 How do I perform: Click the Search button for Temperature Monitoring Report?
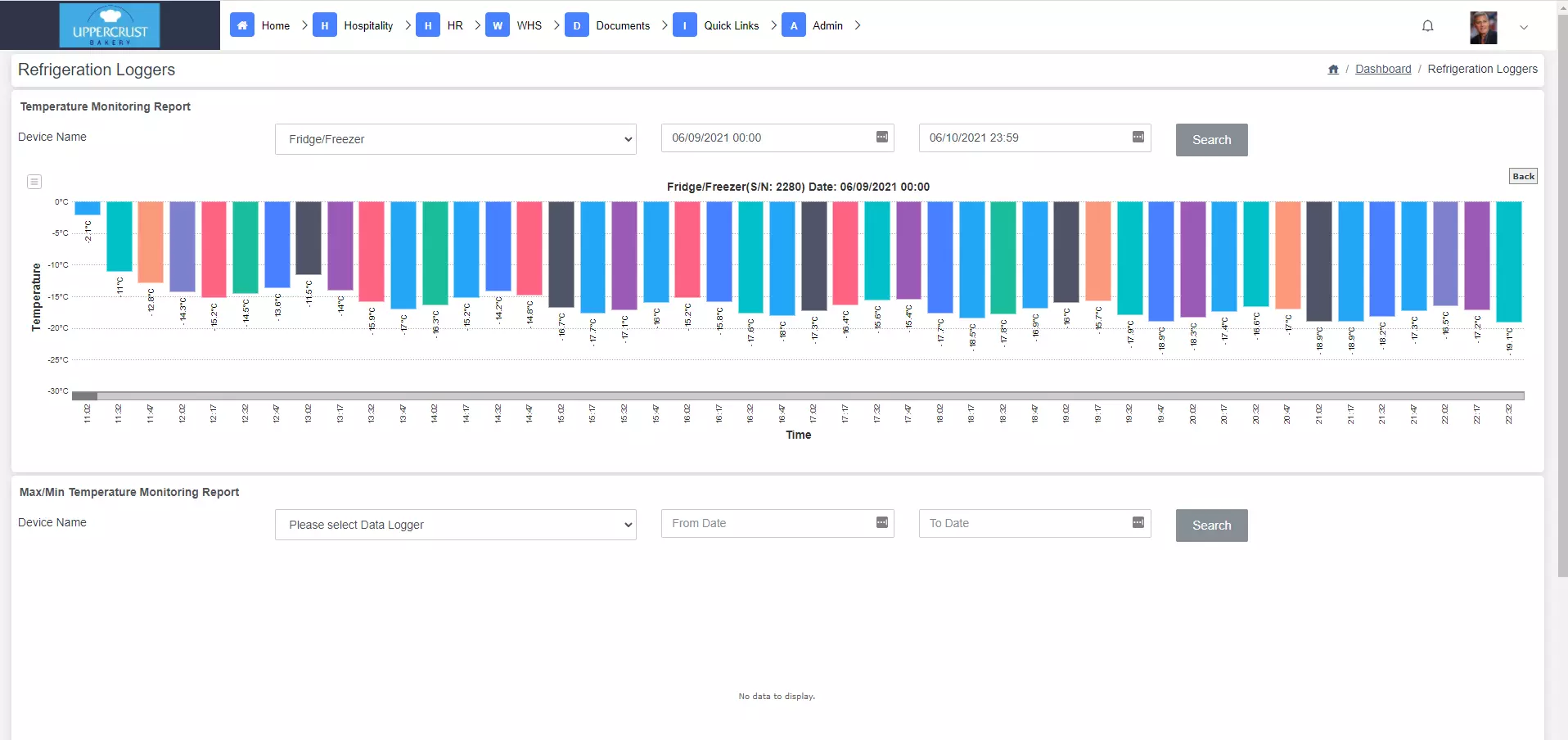click(x=1210, y=139)
